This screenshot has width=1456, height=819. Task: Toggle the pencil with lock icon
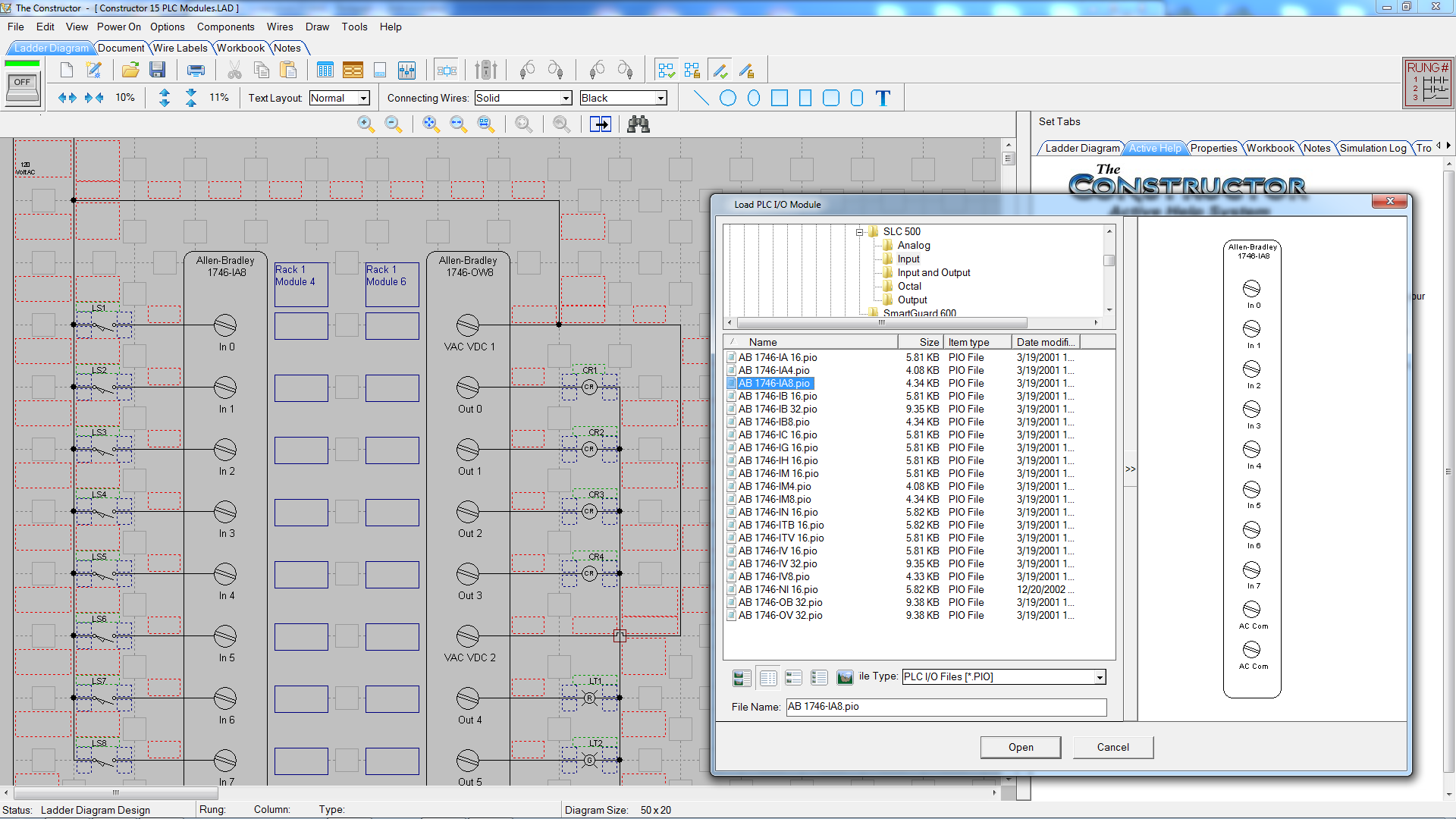coord(747,71)
